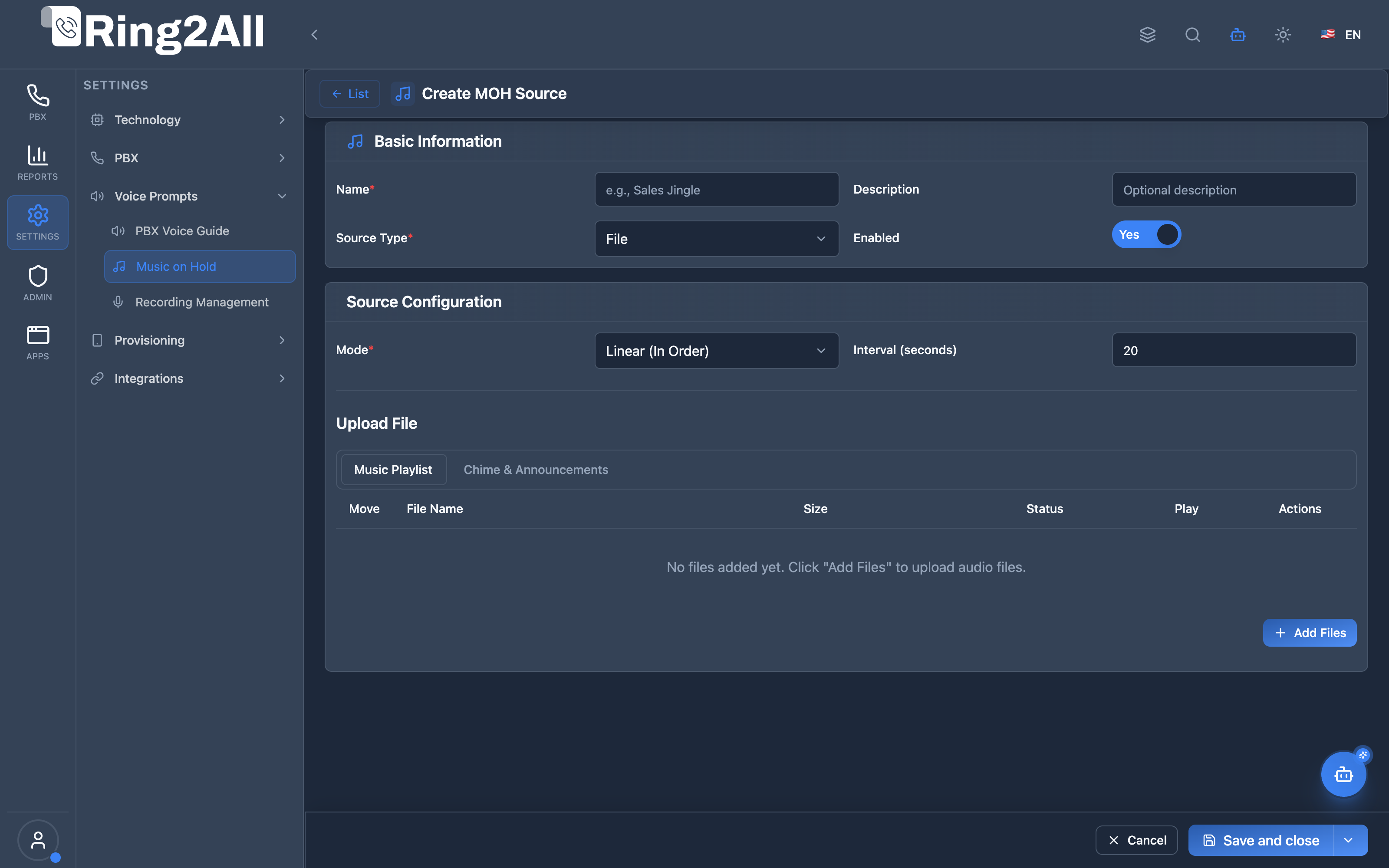Collapse the sidebar with the back chevron

point(314,34)
